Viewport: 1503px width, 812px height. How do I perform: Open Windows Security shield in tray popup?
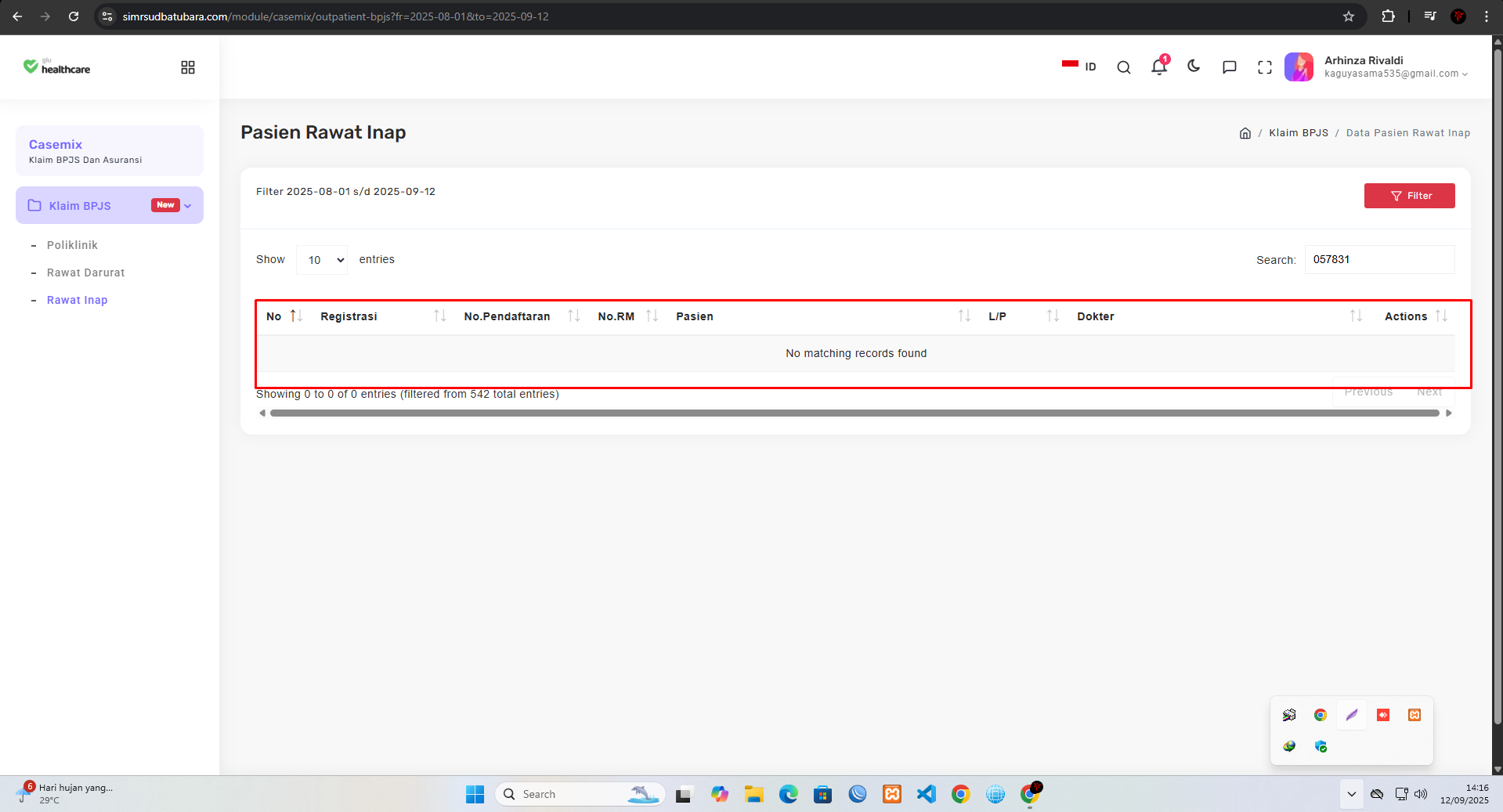click(x=1321, y=746)
